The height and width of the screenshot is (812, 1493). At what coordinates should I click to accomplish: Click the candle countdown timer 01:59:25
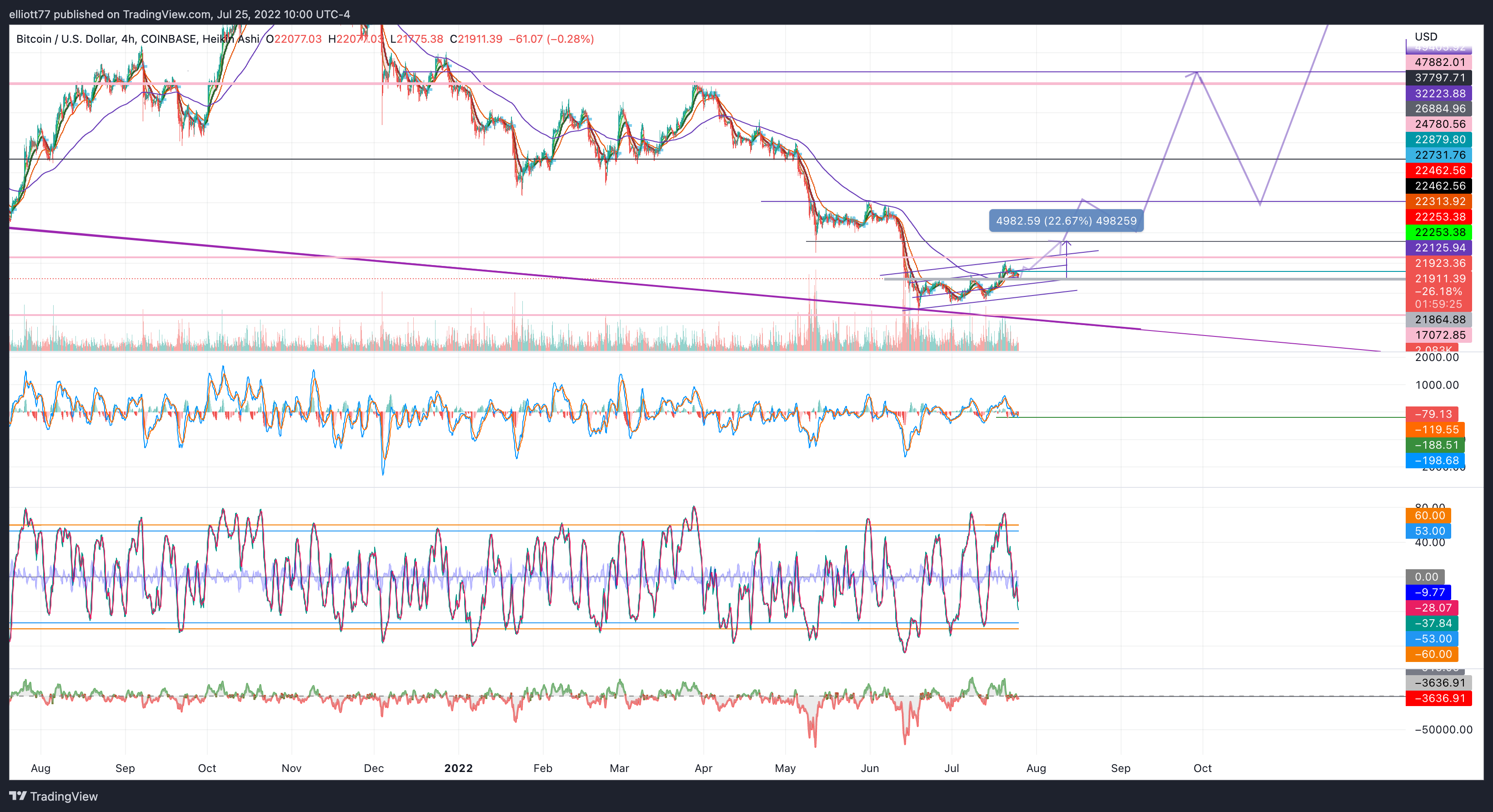pyautogui.click(x=1438, y=304)
